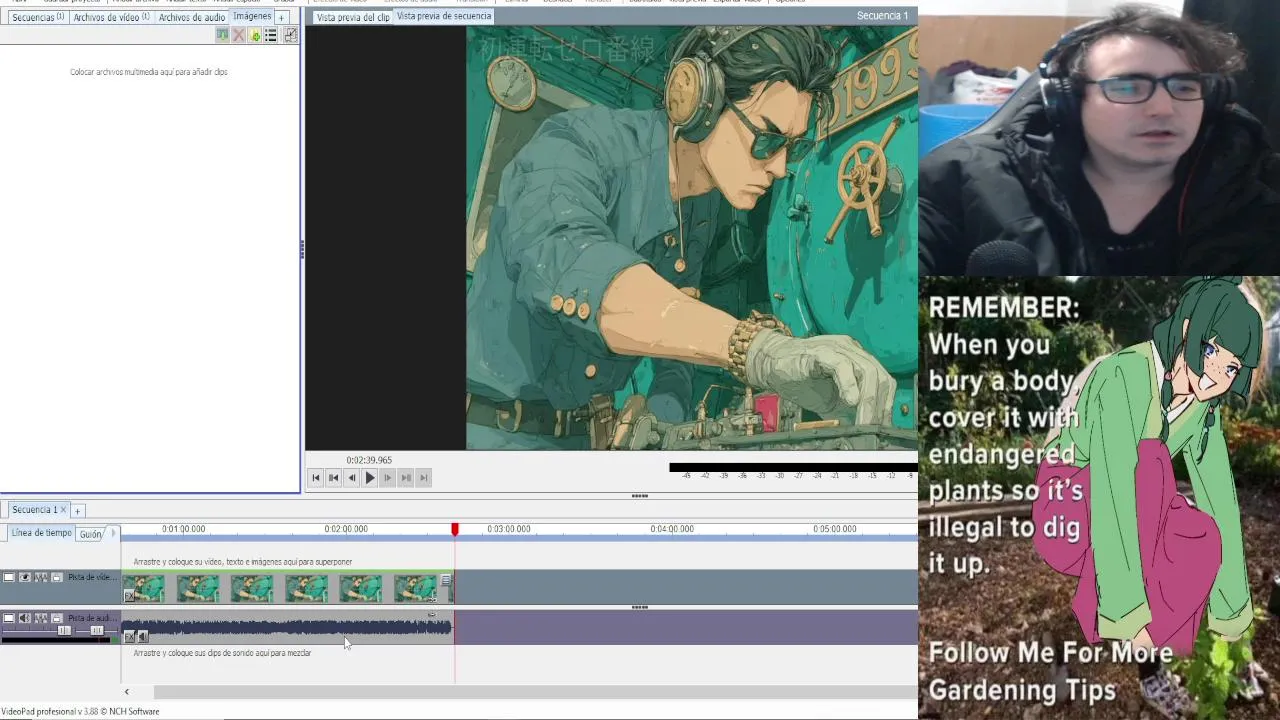Click the audio clip speaker volume icon

tap(142, 637)
